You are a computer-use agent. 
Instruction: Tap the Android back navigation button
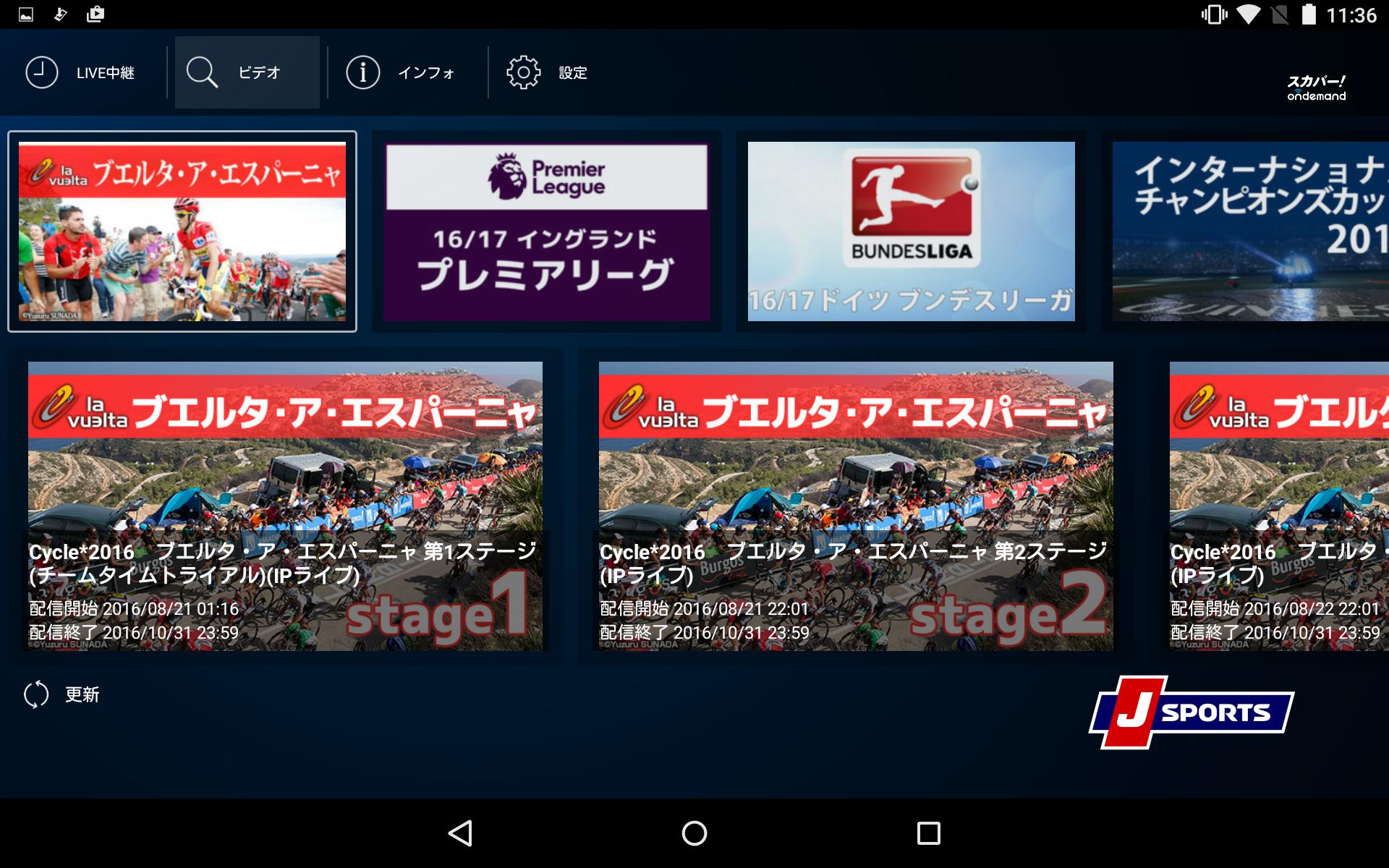point(460,833)
